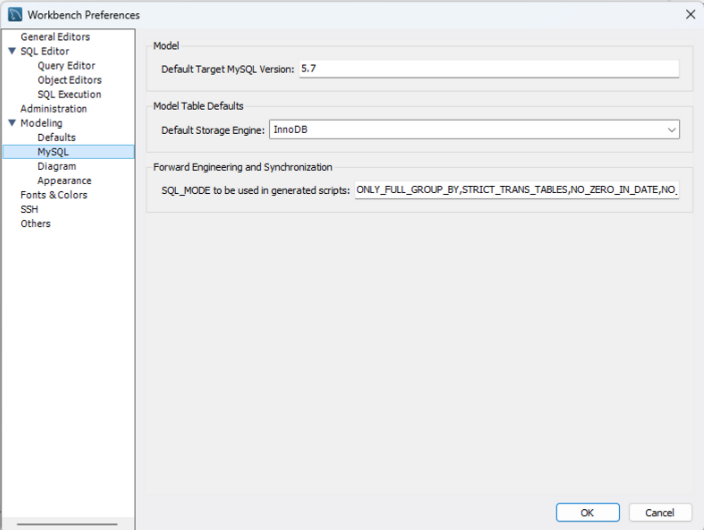
Task: Click the SQL_MODE to be used label
Action: 255,190
